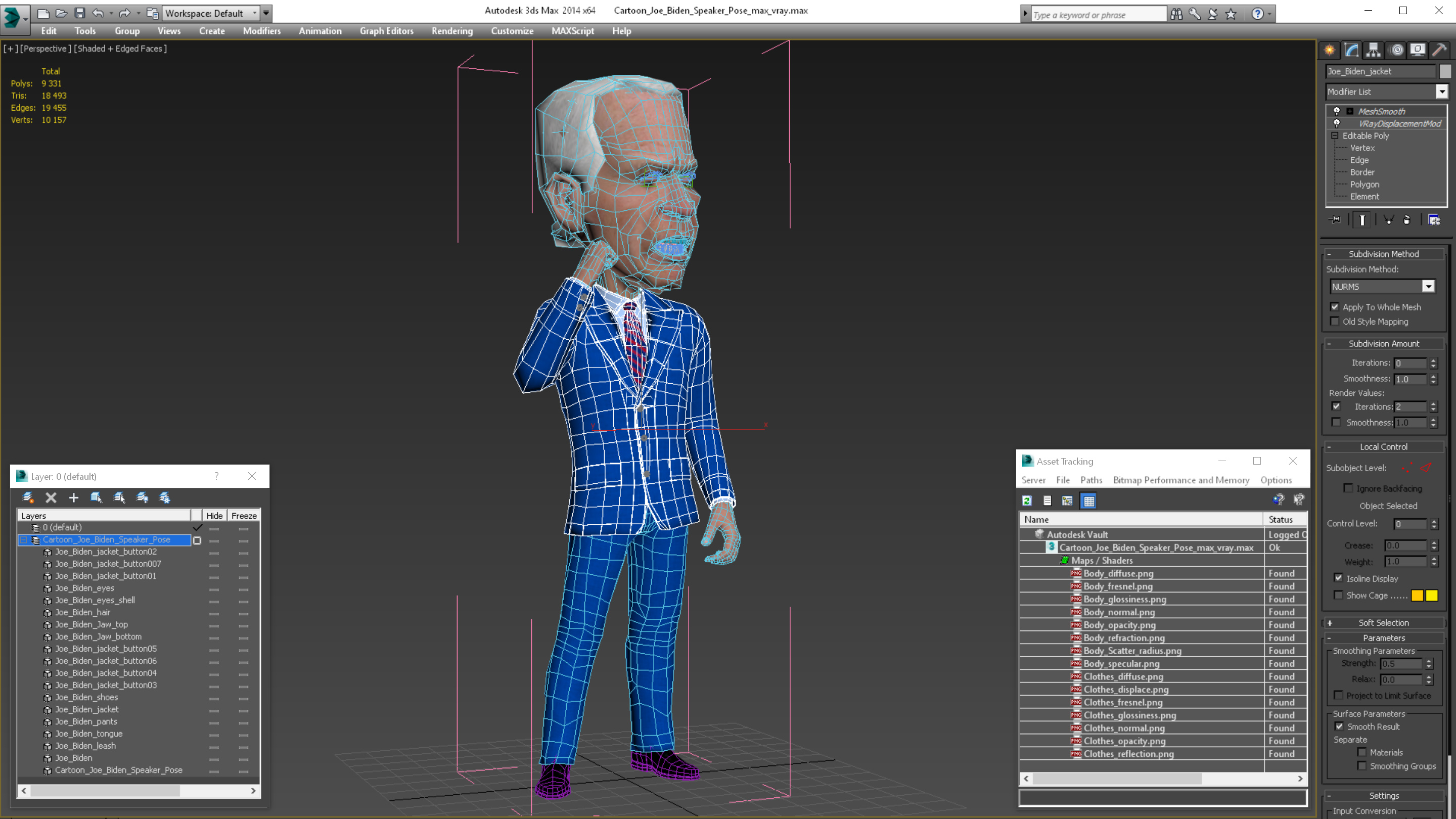Click Select Highlighted Objects icon in Layer dialog
The height and width of the screenshot is (819, 1456).
(x=96, y=497)
